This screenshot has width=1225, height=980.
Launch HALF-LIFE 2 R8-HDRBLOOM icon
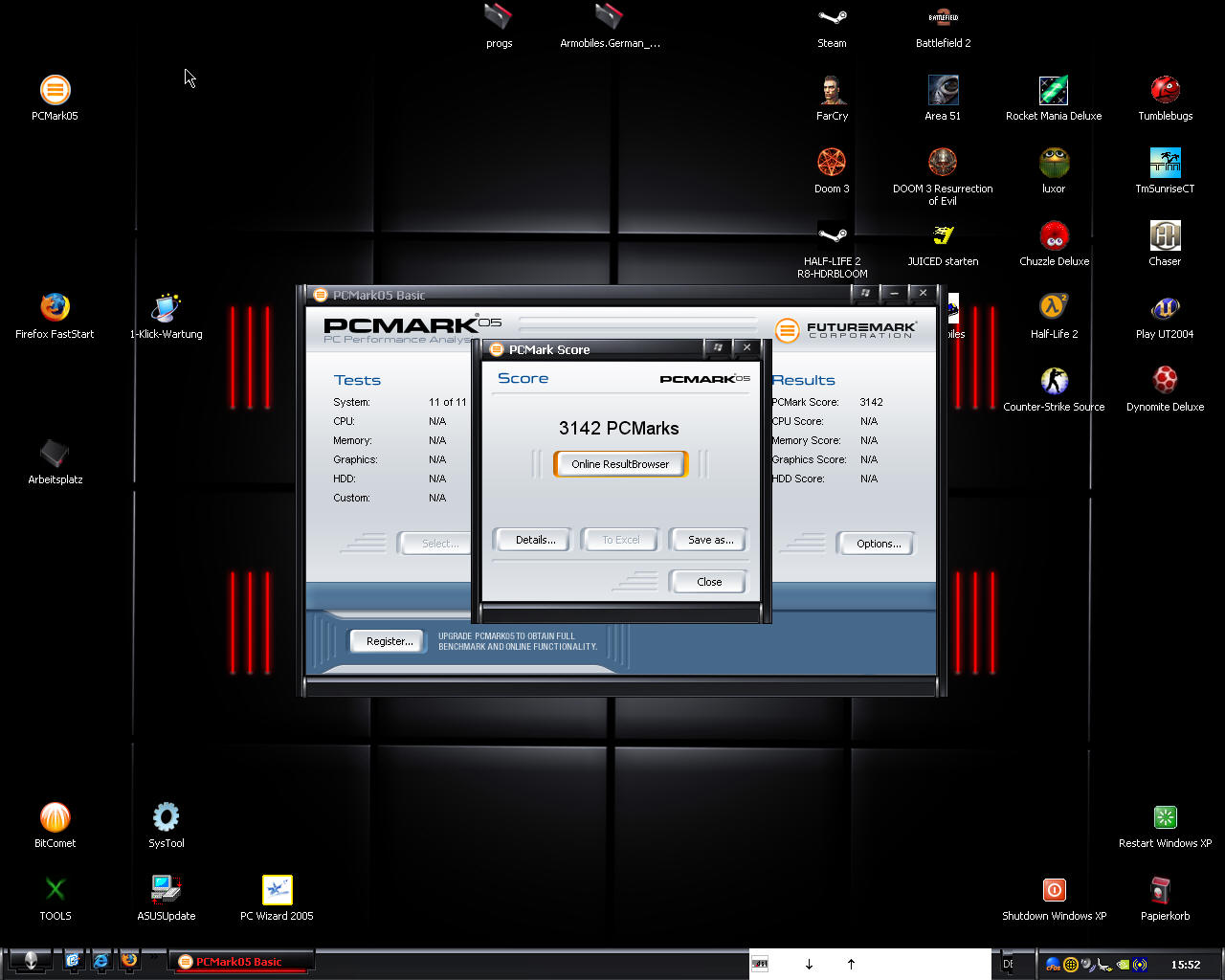tap(832, 235)
